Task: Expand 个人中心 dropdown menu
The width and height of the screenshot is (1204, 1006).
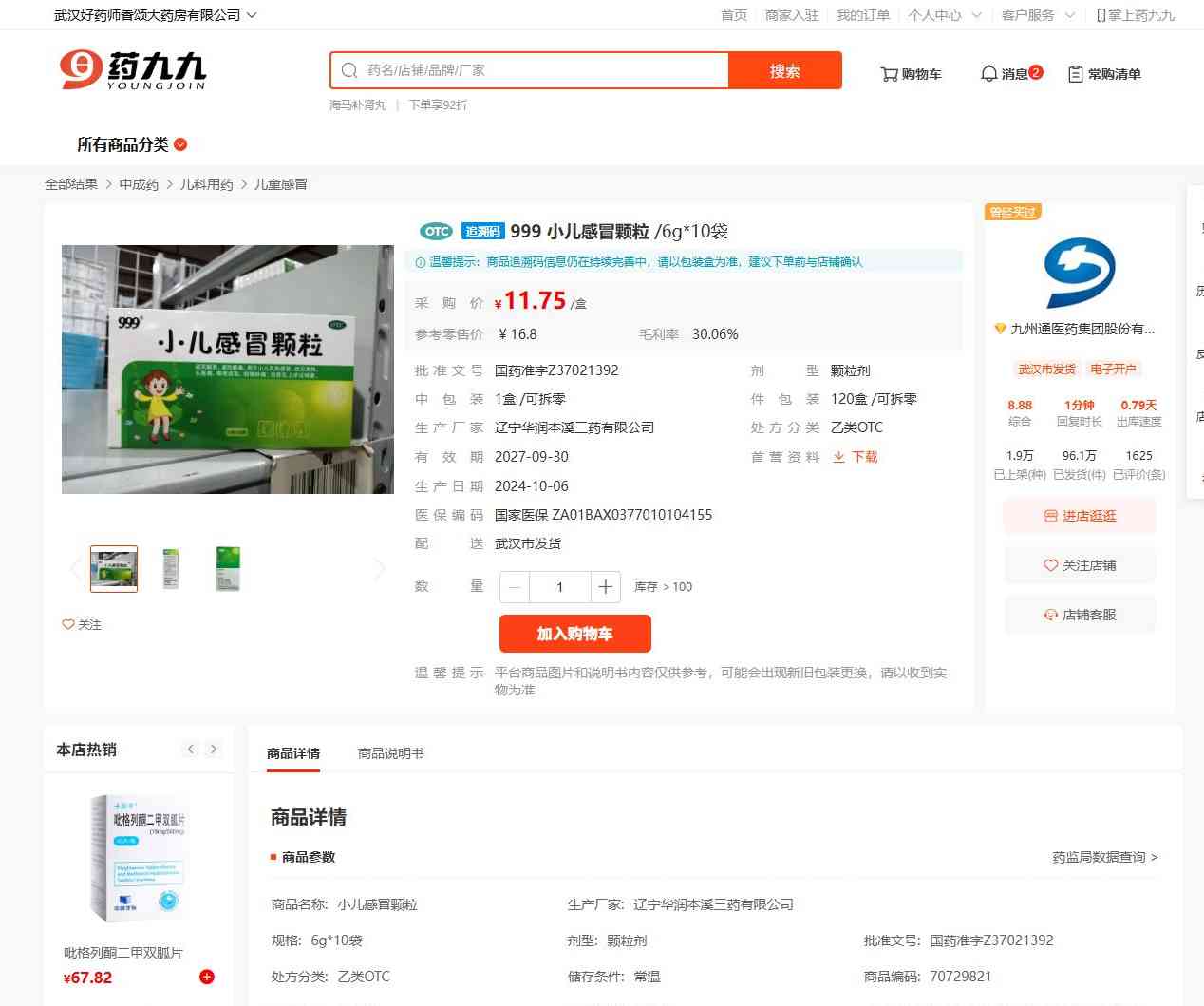Action: tap(944, 15)
